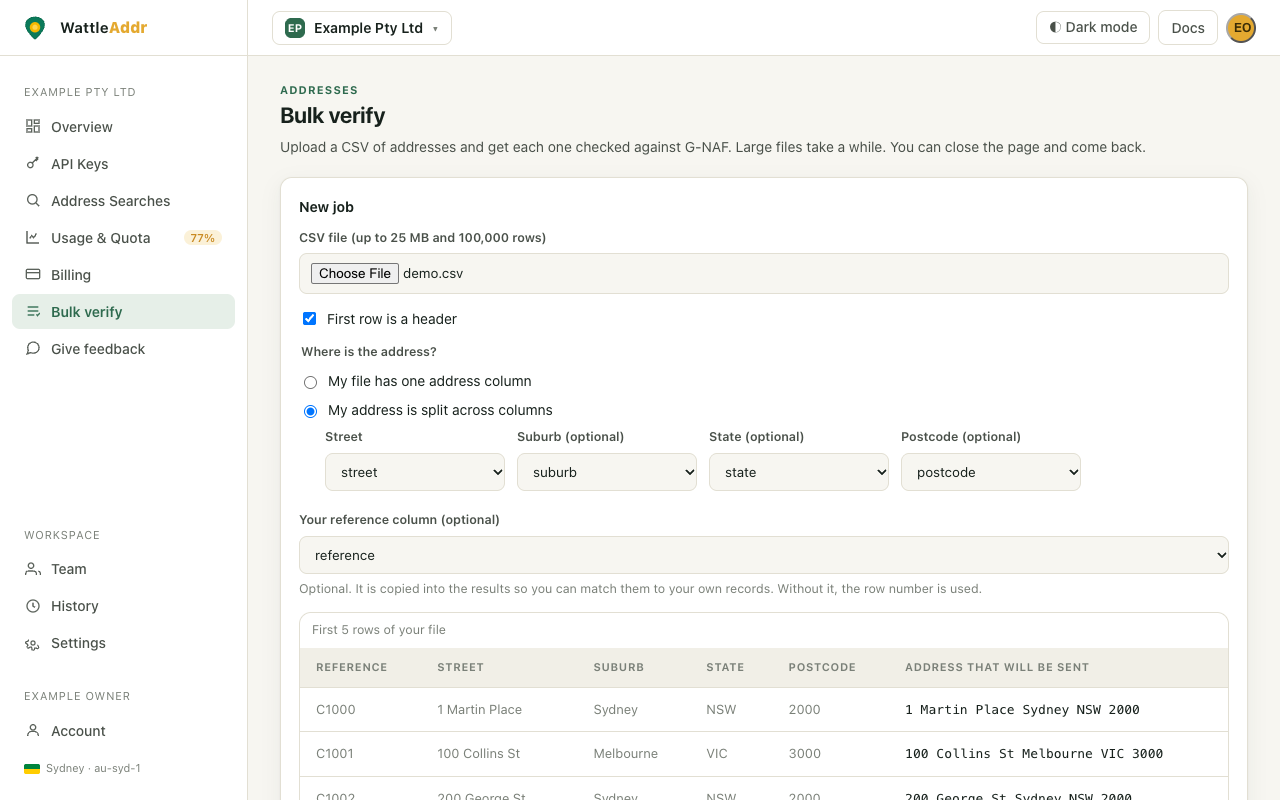Image resolution: width=1280 pixels, height=800 pixels.
Task: Uncheck 'First row is a header'
Action: click(310, 319)
